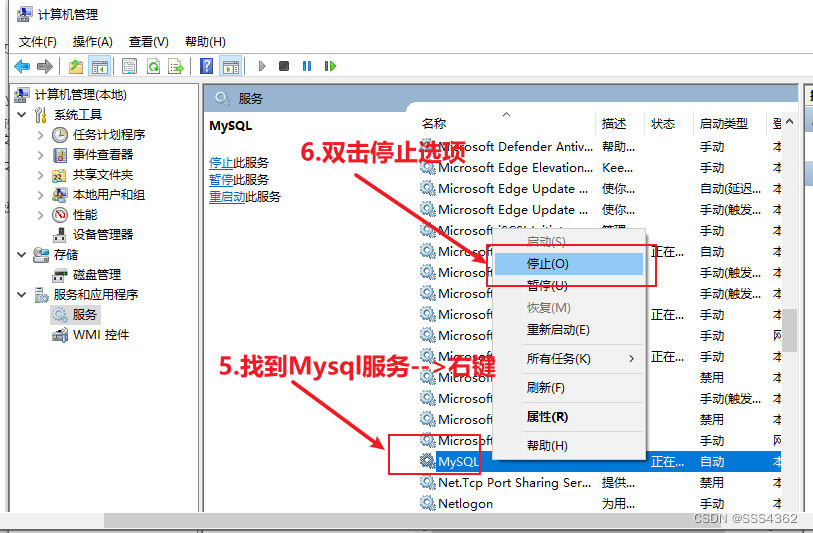Screen dimensions: 813x533
Task: Click the Stop Service square icon
Action: click(284, 66)
